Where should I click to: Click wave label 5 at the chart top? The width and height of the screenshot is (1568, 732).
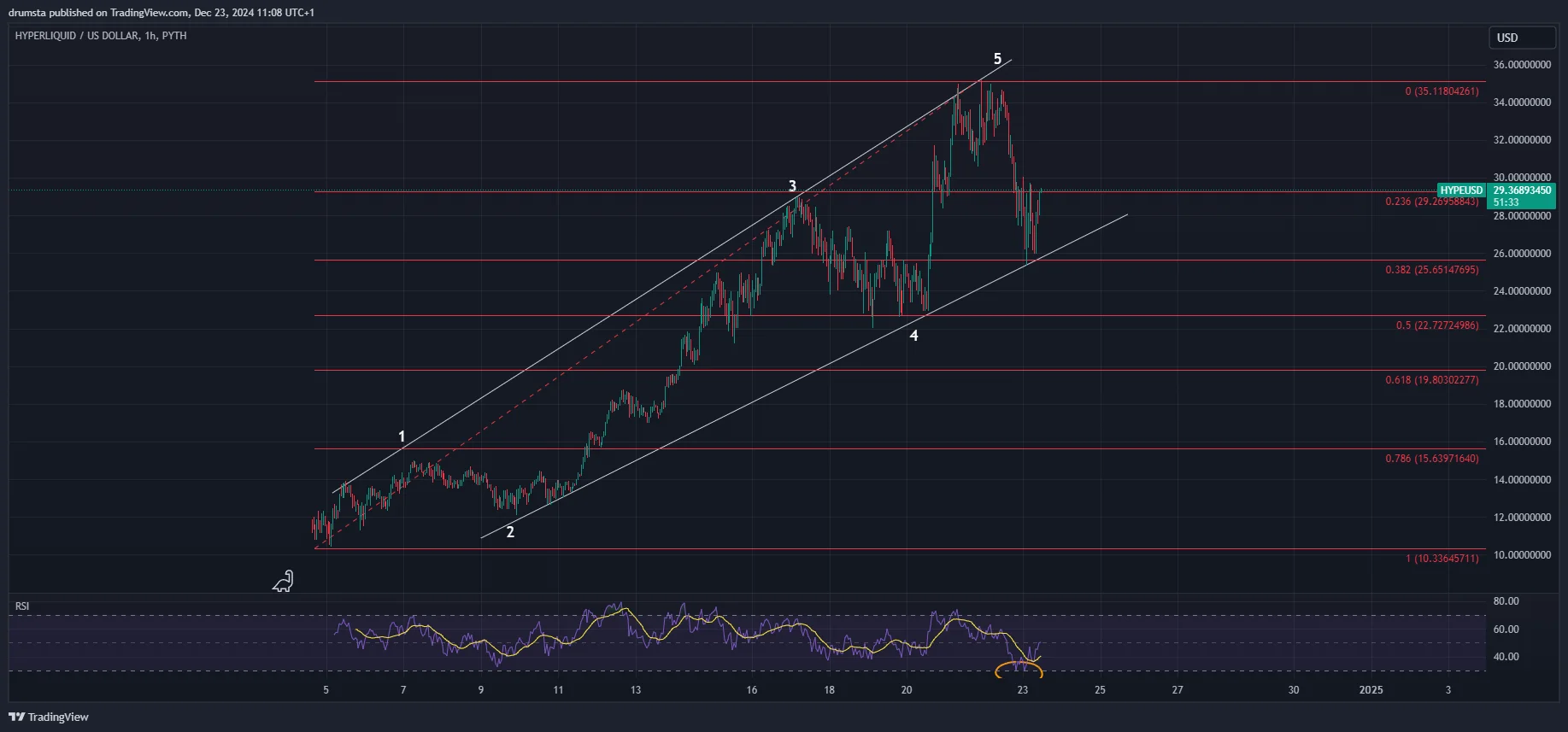coord(997,59)
